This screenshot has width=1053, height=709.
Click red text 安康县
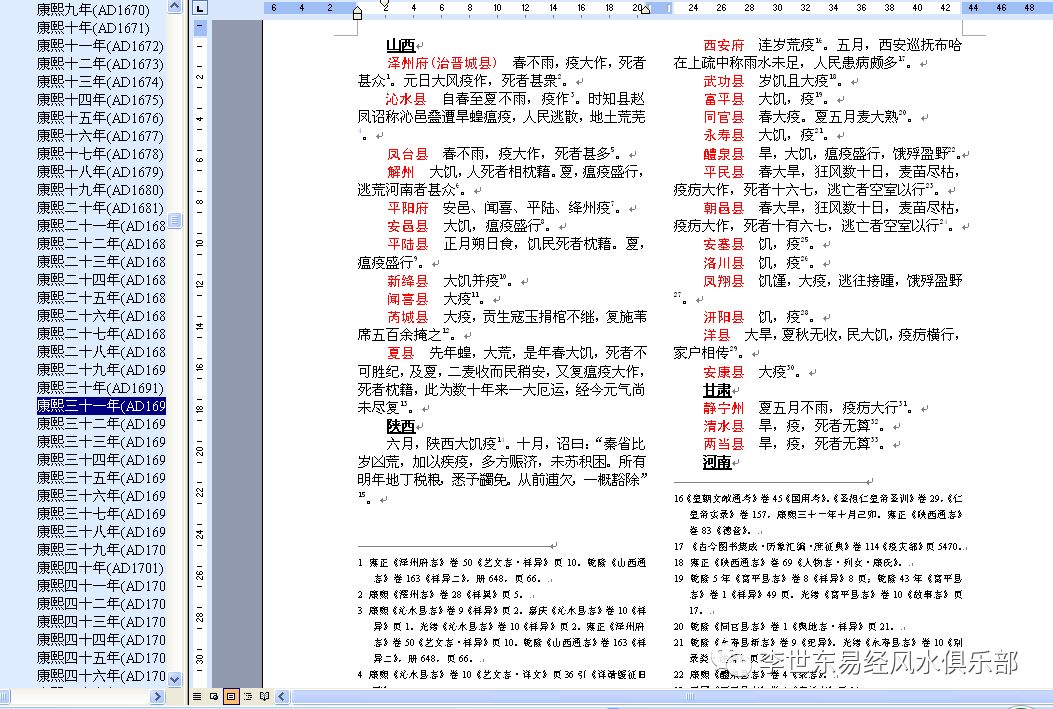tap(723, 372)
